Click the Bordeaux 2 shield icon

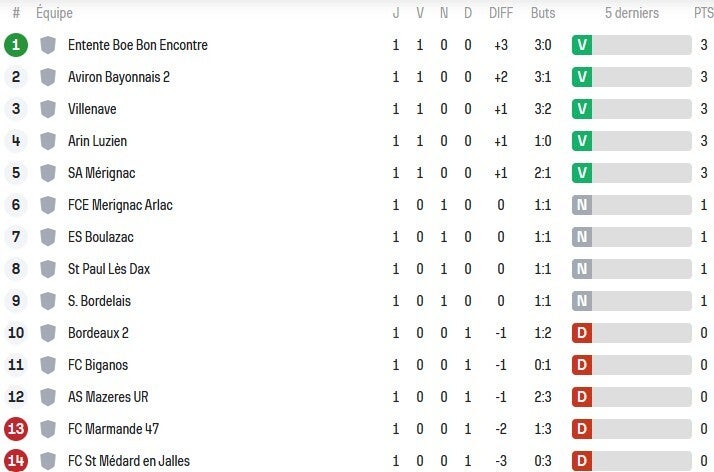pos(48,333)
